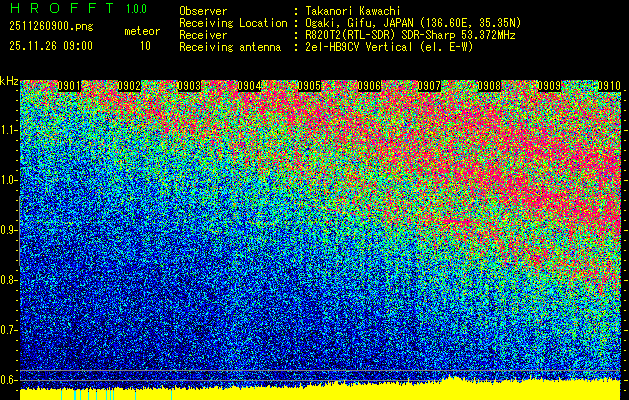The height and width of the screenshot is (400, 629).
Task: Click the 0.9 frequency axis label
Action: [x=9, y=230]
